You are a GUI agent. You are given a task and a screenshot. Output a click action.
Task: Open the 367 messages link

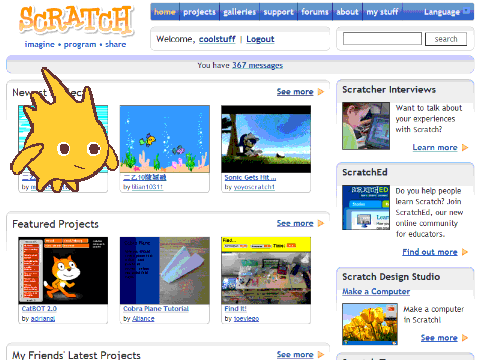[x=257, y=65]
